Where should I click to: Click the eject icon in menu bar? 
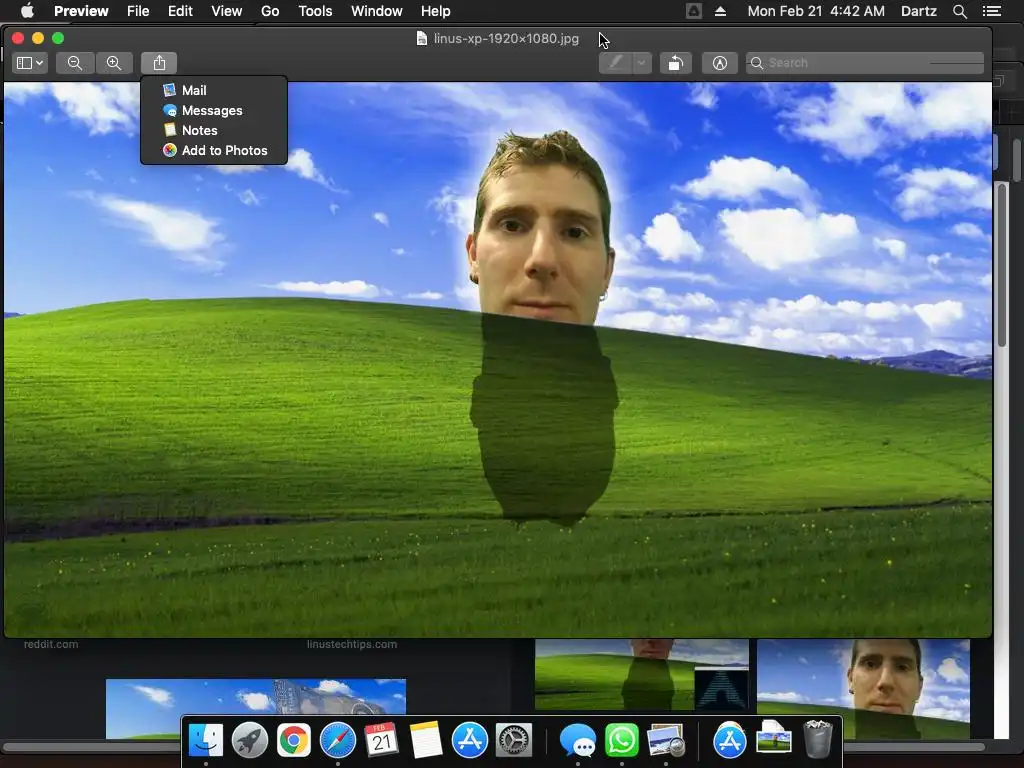click(720, 11)
